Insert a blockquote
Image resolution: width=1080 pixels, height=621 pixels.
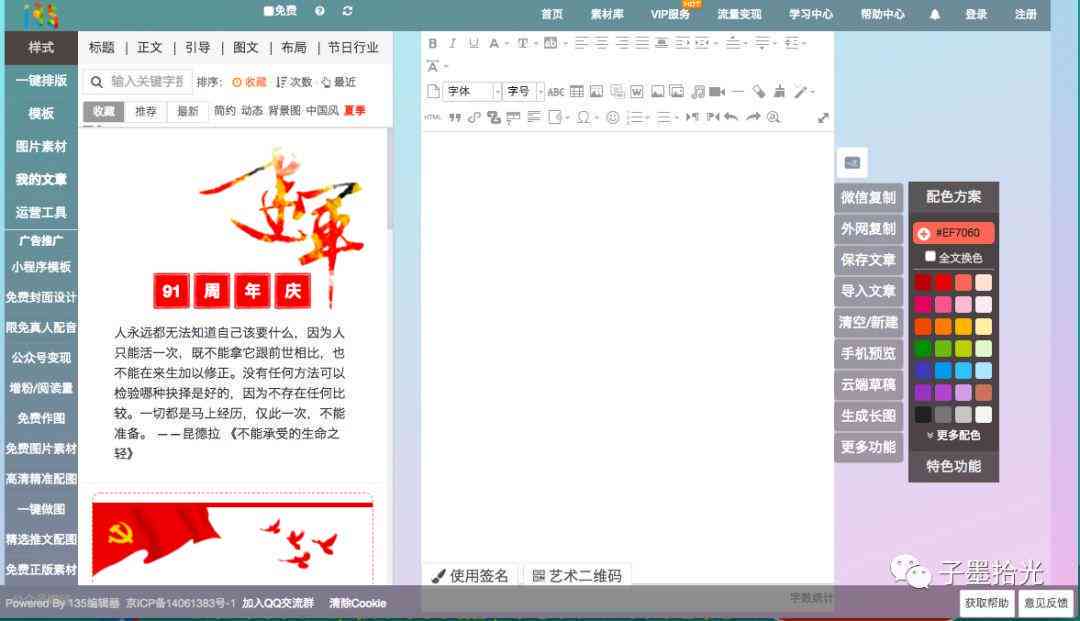tap(455, 118)
